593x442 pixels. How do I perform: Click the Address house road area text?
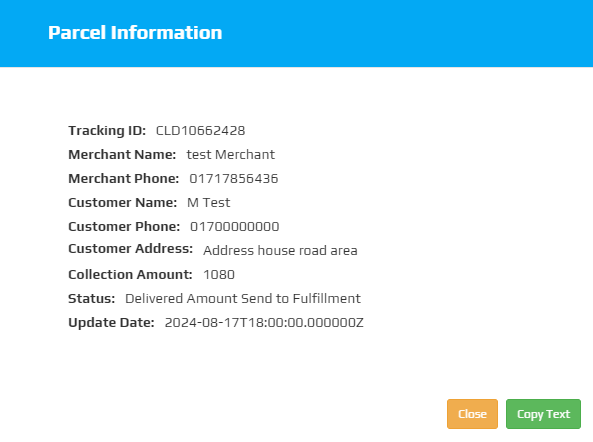pyautogui.click(x=280, y=250)
